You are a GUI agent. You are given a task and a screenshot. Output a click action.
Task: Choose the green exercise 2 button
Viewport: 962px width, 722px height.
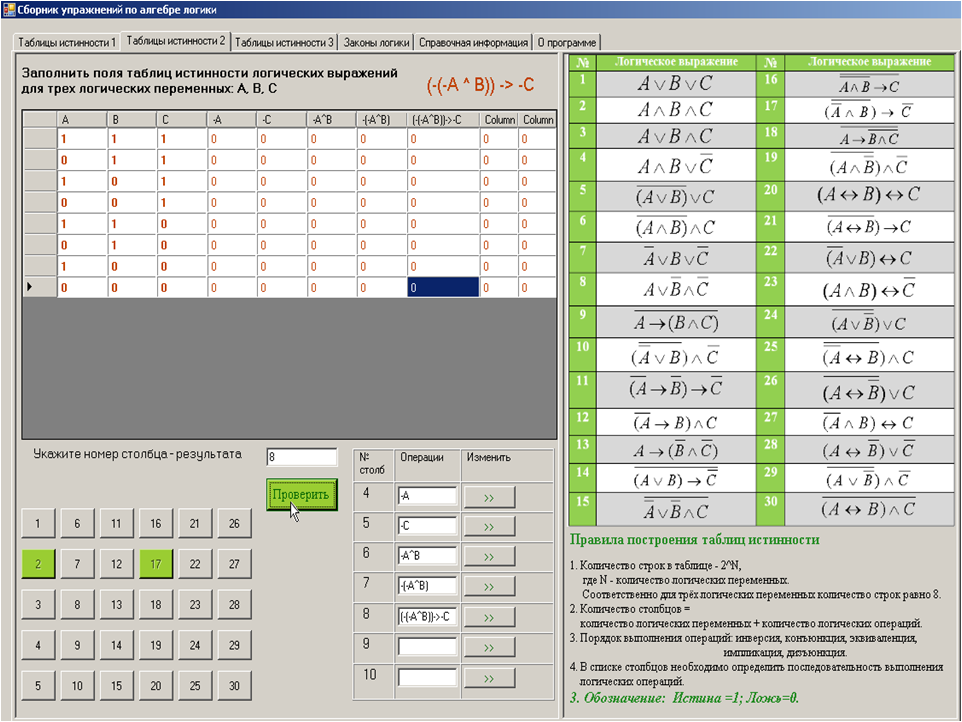point(38,564)
